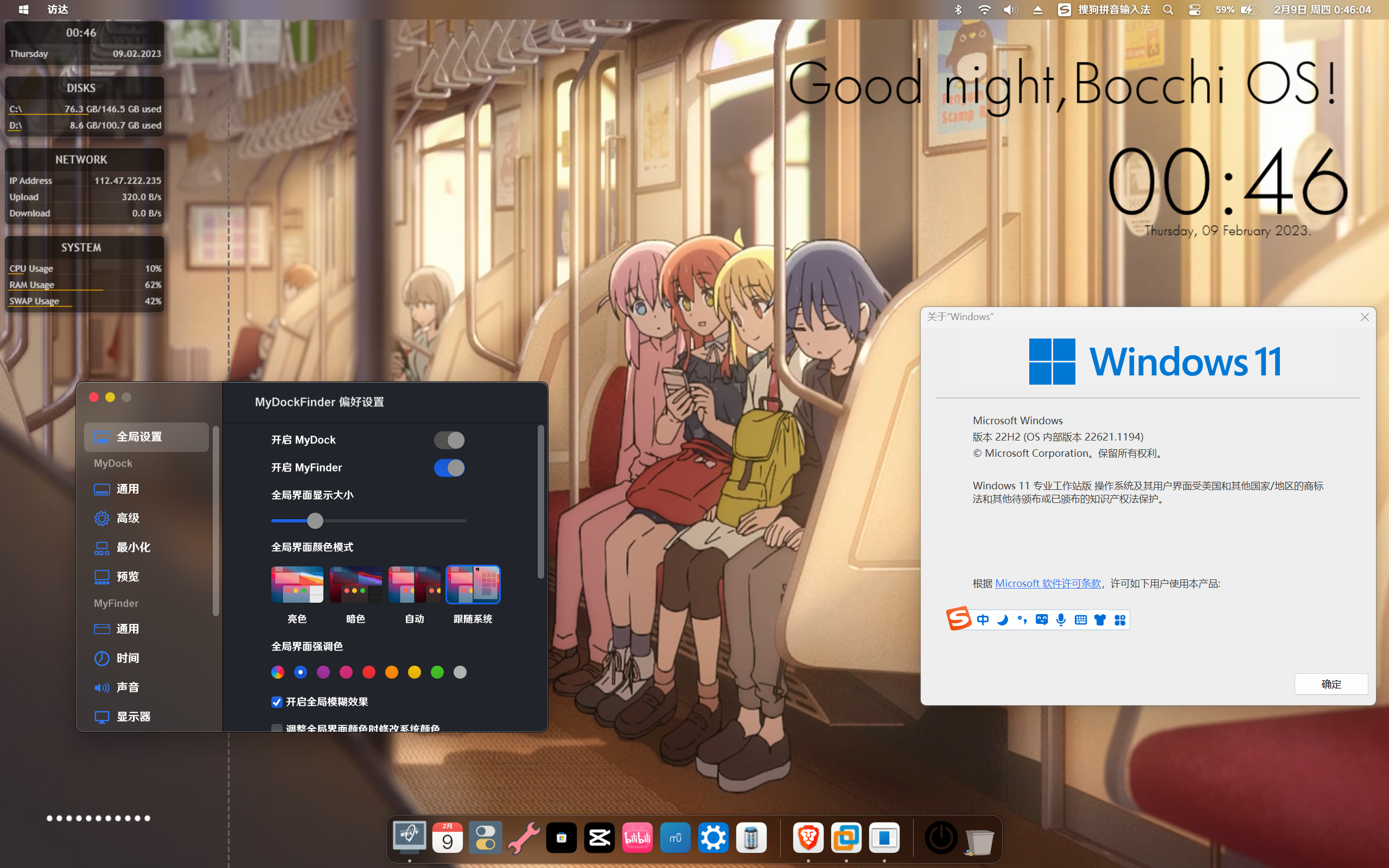Open Microsoft Store from the dock
The width and height of the screenshot is (1389, 868).
pos(562,838)
